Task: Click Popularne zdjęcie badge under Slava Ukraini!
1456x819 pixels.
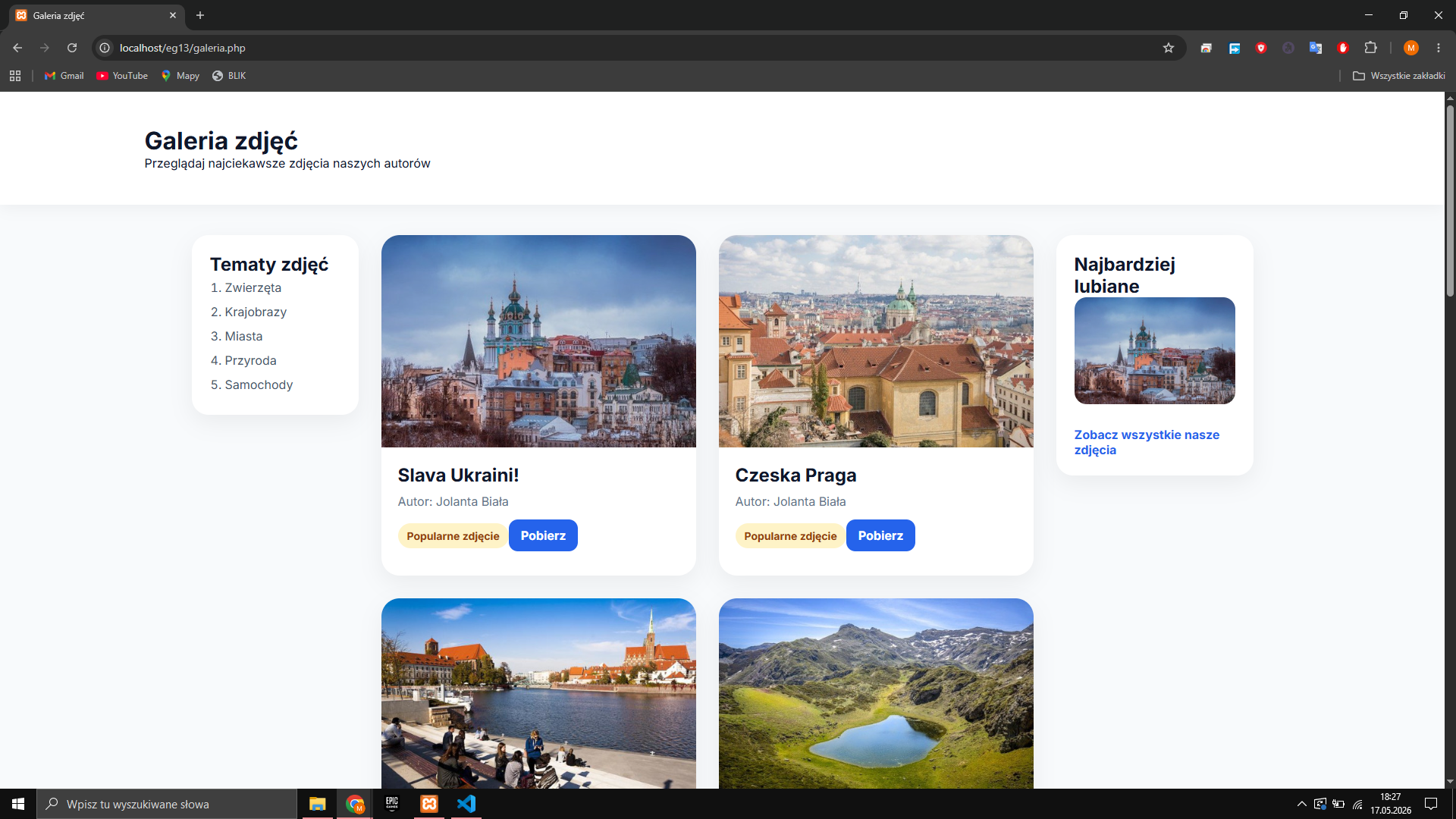Action: (x=453, y=536)
